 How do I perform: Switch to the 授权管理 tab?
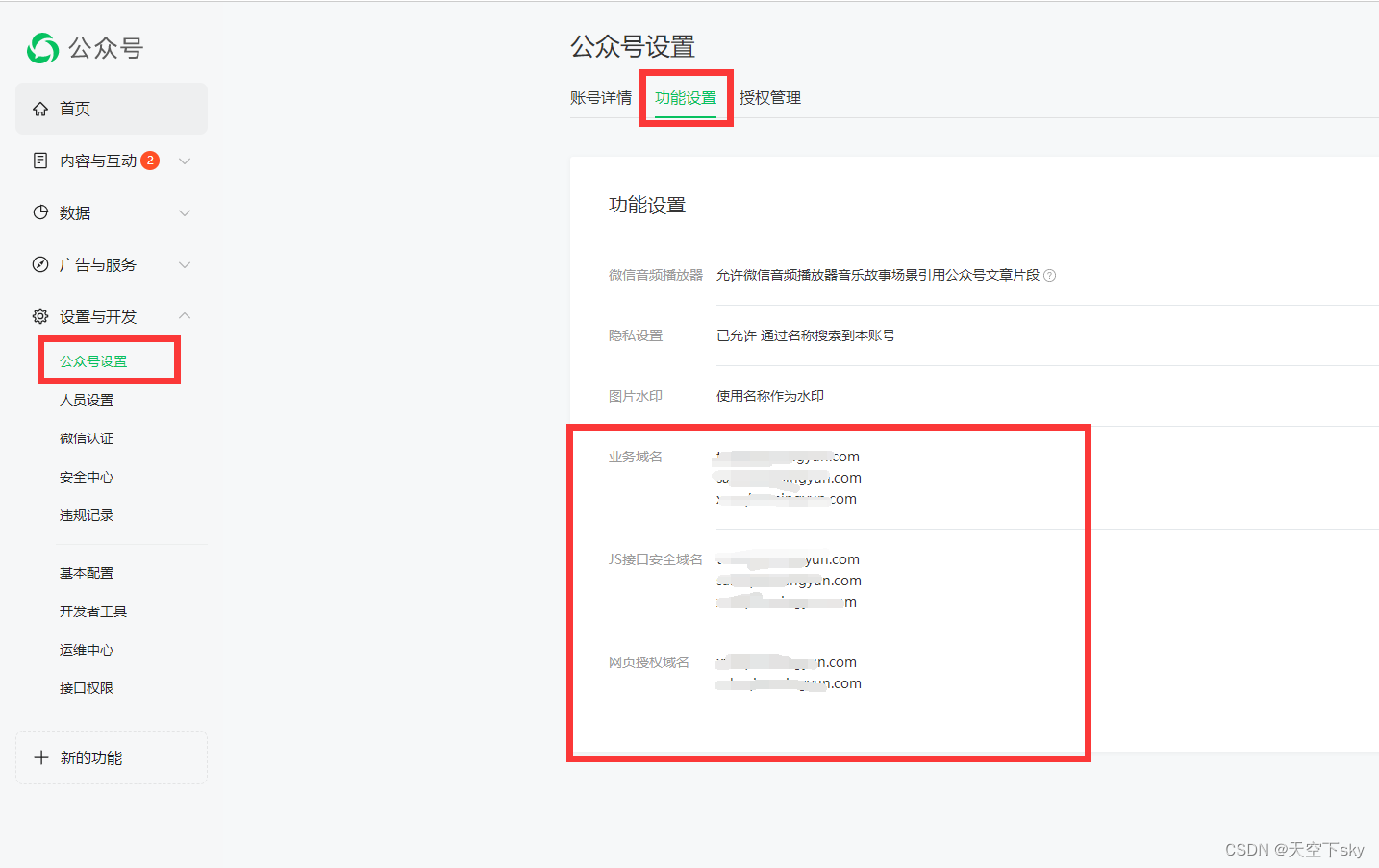[x=770, y=98]
